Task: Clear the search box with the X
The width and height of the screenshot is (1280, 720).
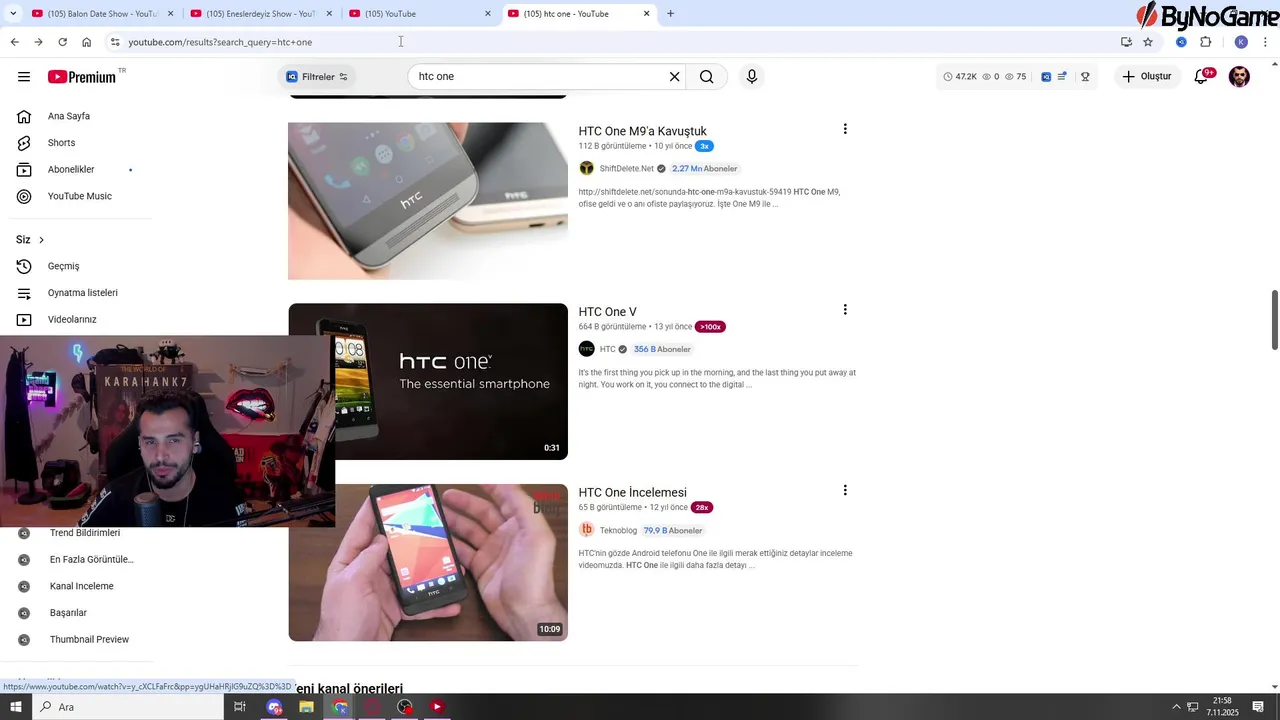Action: click(674, 77)
